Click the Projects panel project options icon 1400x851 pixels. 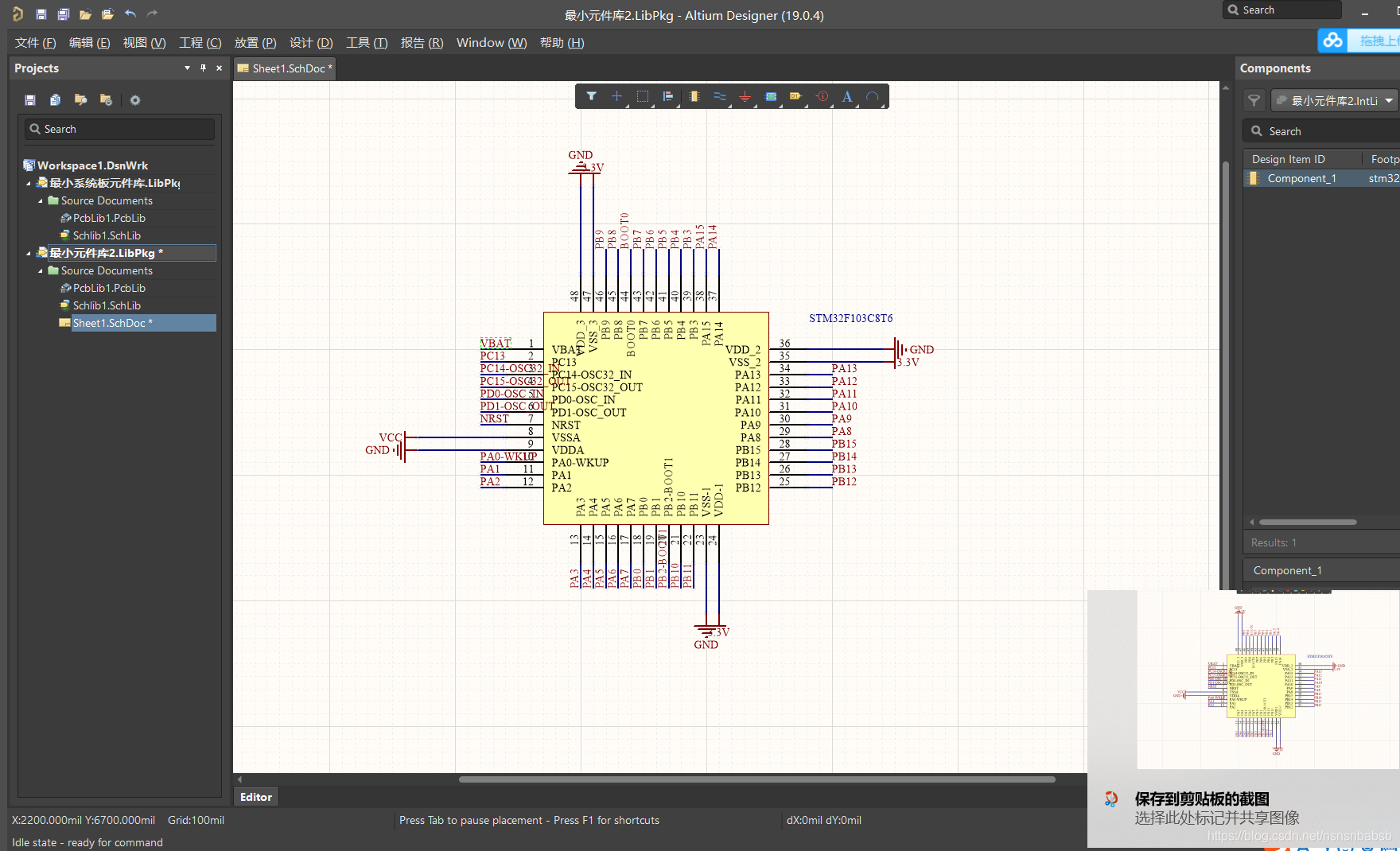[x=107, y=100]
